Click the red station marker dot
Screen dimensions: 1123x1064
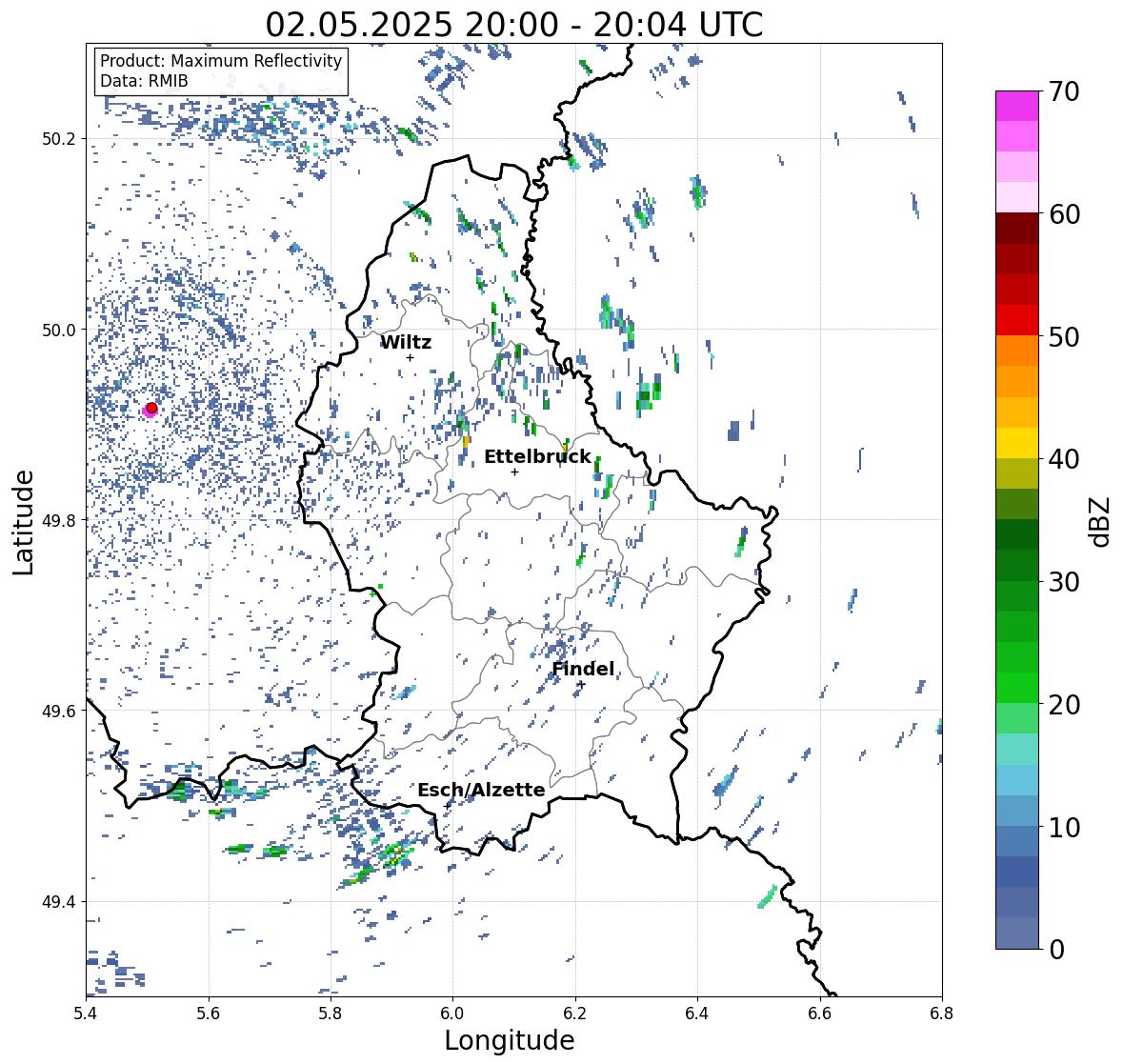click(x=151, y=408)
